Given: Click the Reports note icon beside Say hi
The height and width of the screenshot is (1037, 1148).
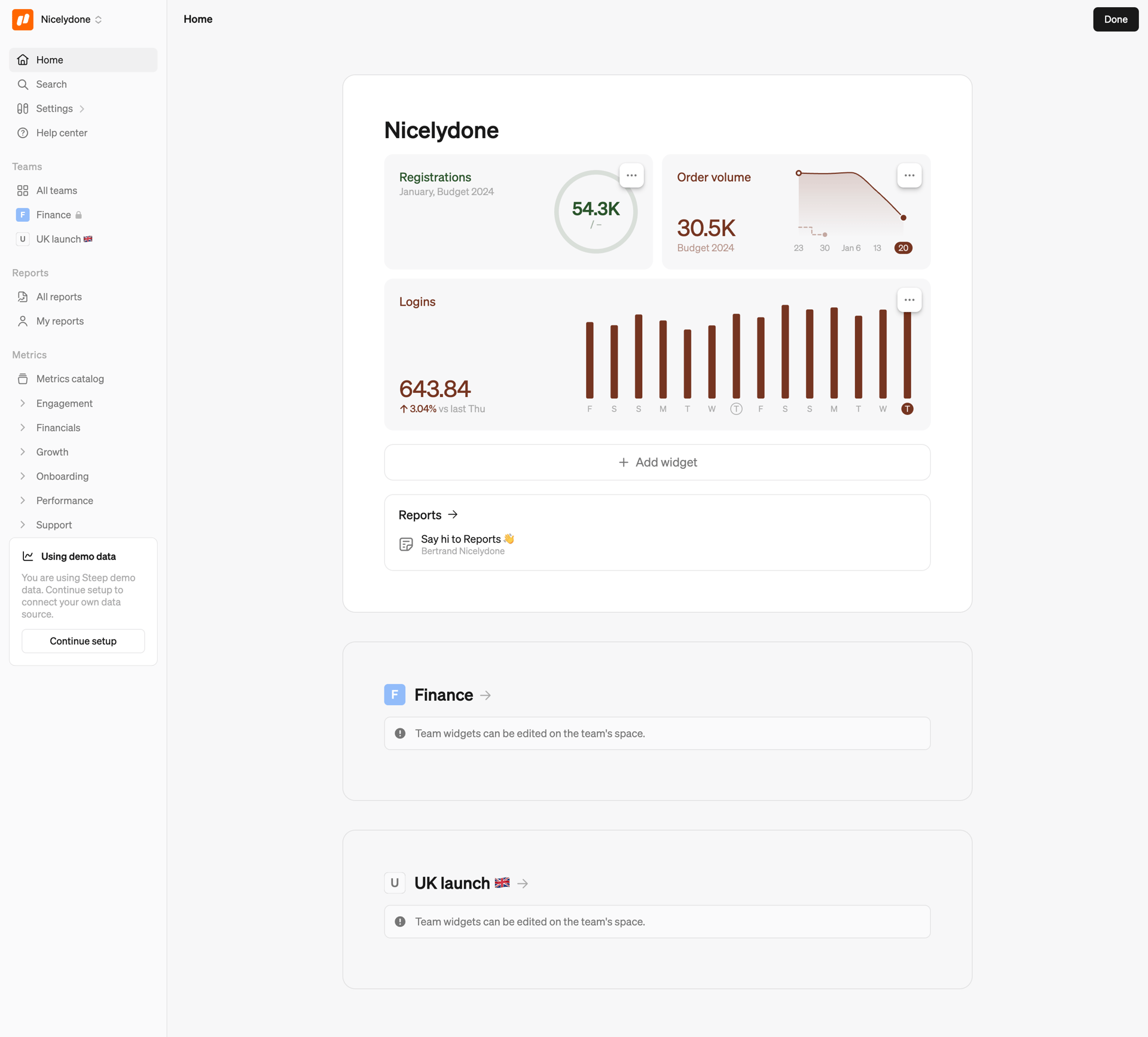Looking at the screenshot, I should [x=406, y=544].
